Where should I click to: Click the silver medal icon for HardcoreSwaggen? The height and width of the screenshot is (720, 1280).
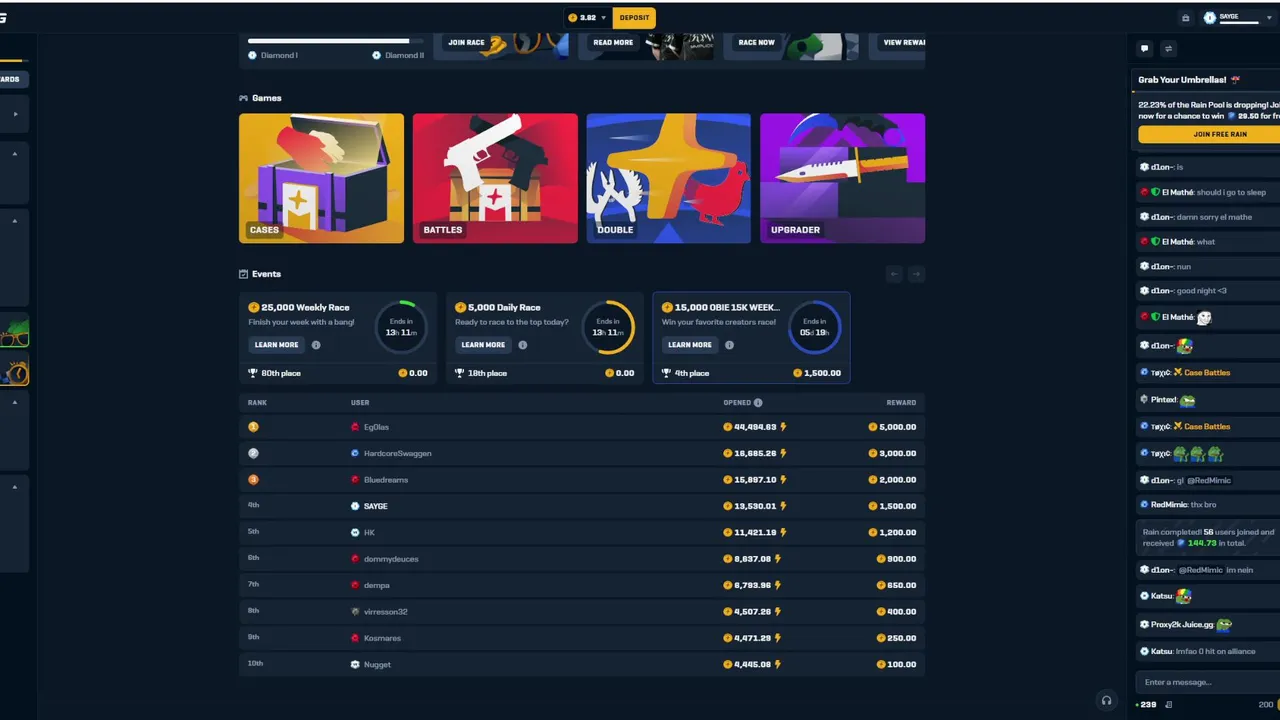tap(254, 453)
